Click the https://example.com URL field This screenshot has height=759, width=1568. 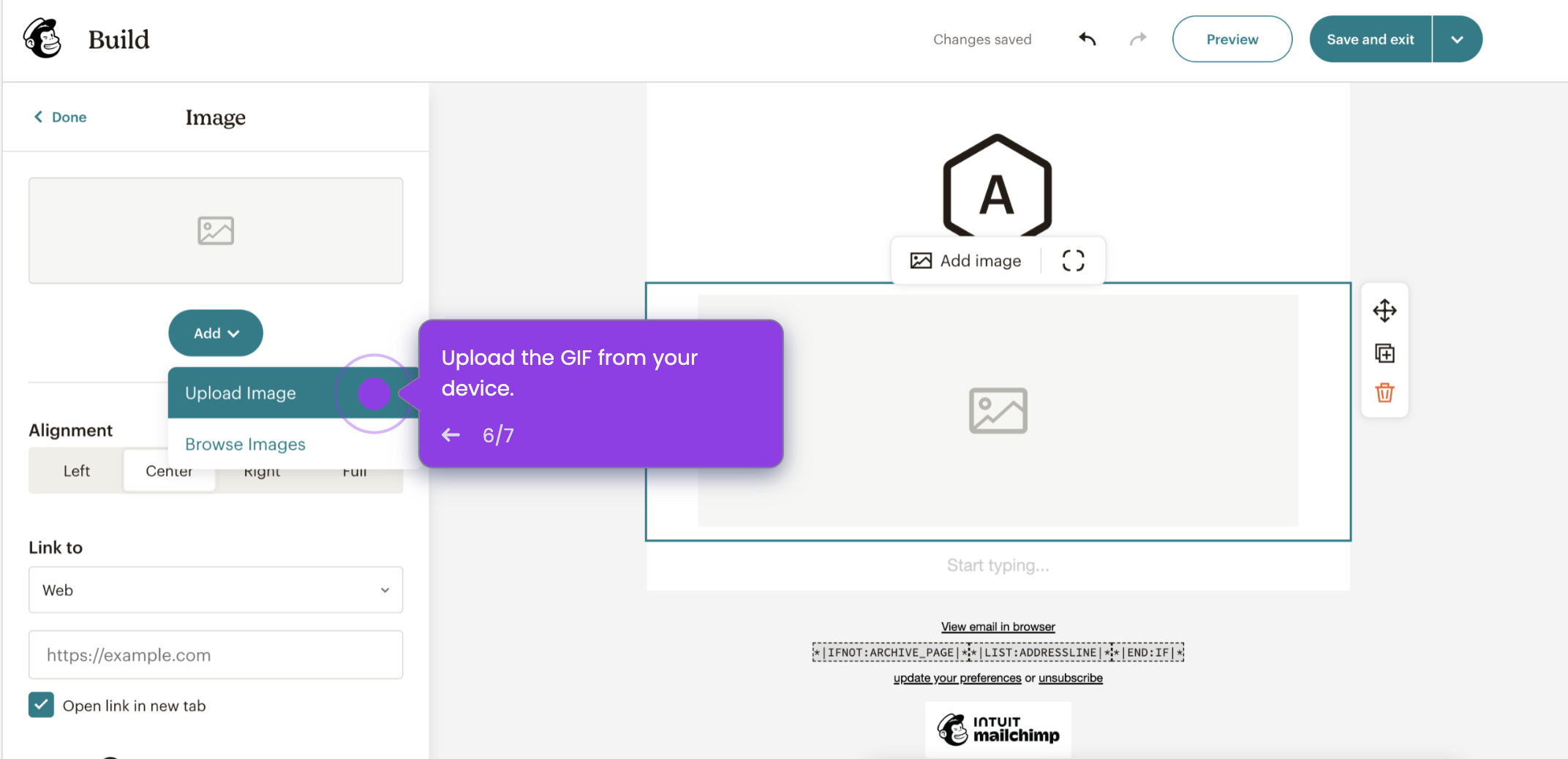(215, 654)
